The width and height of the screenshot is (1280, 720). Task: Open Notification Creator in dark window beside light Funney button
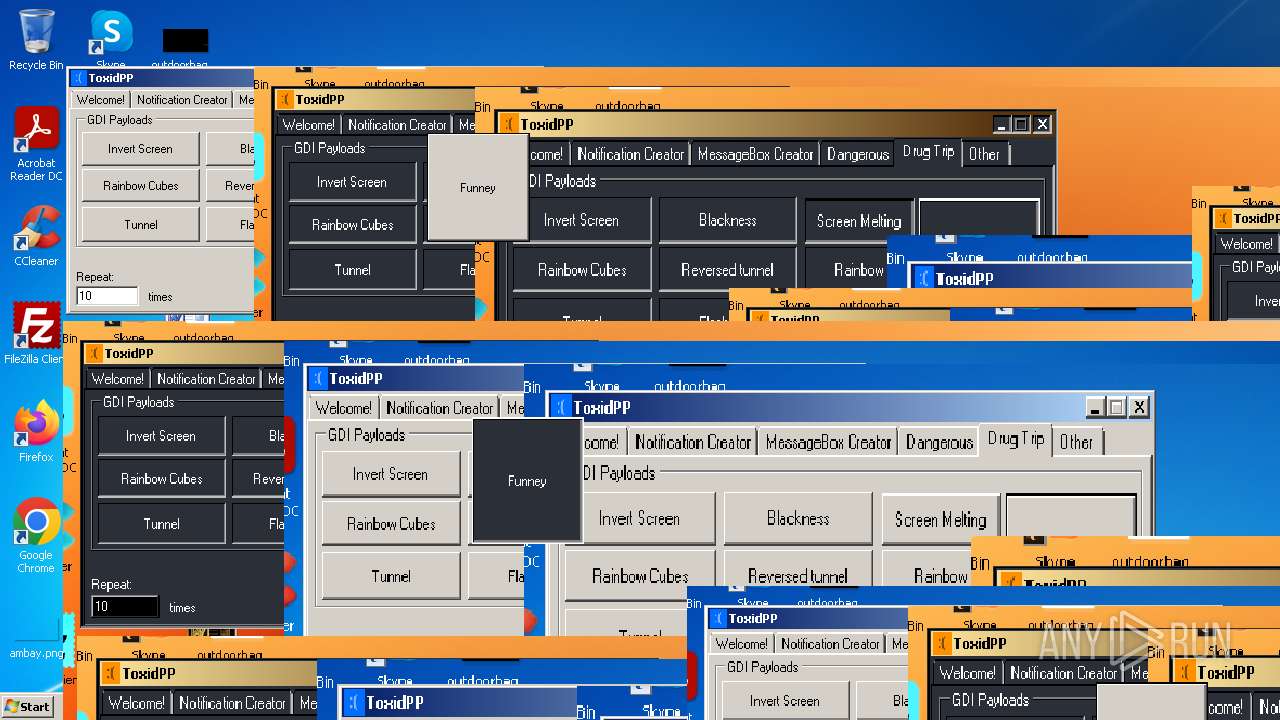(397, 125)
